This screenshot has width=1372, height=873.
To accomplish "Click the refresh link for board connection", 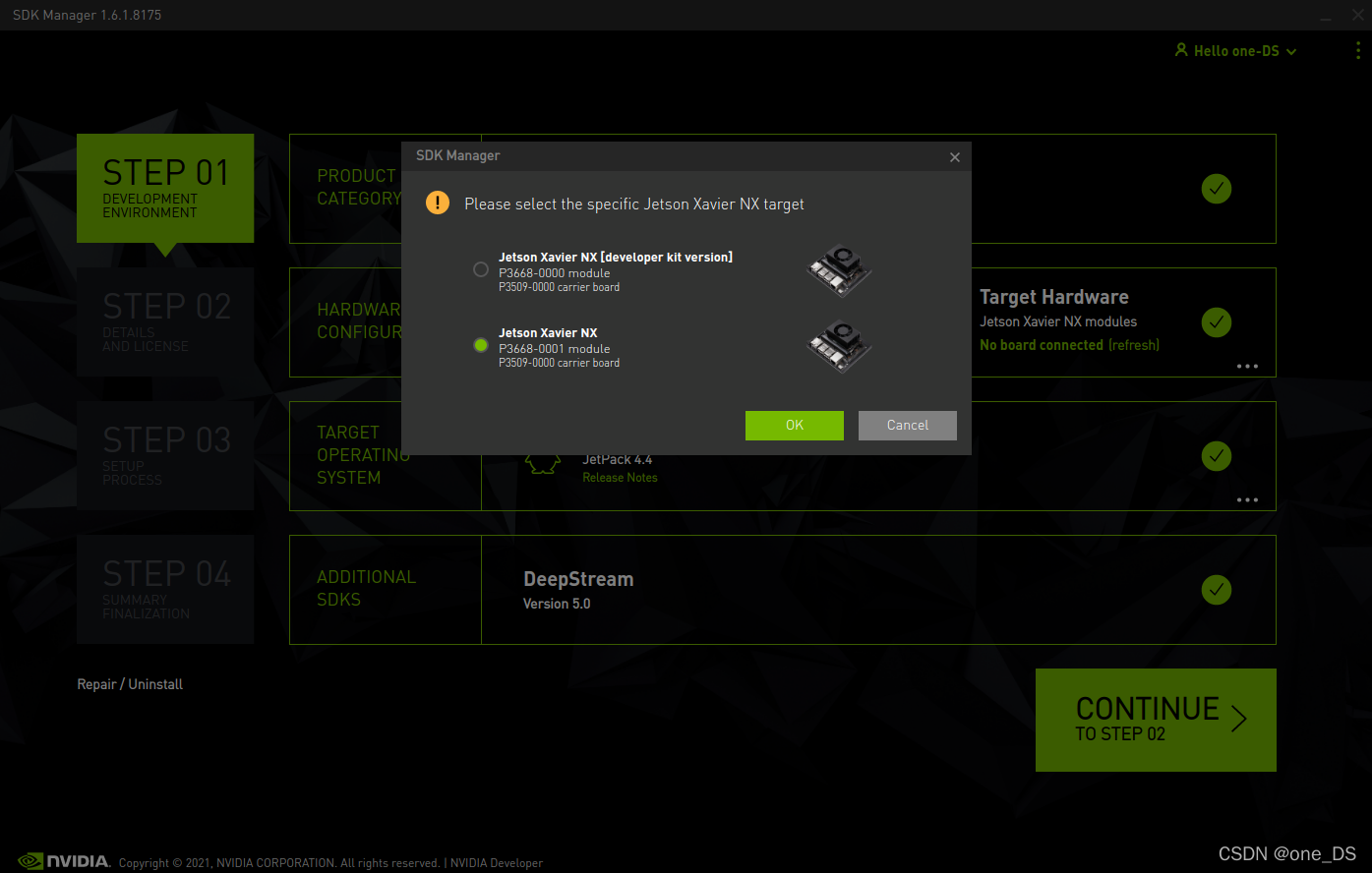I will [x=1134, y=345].
